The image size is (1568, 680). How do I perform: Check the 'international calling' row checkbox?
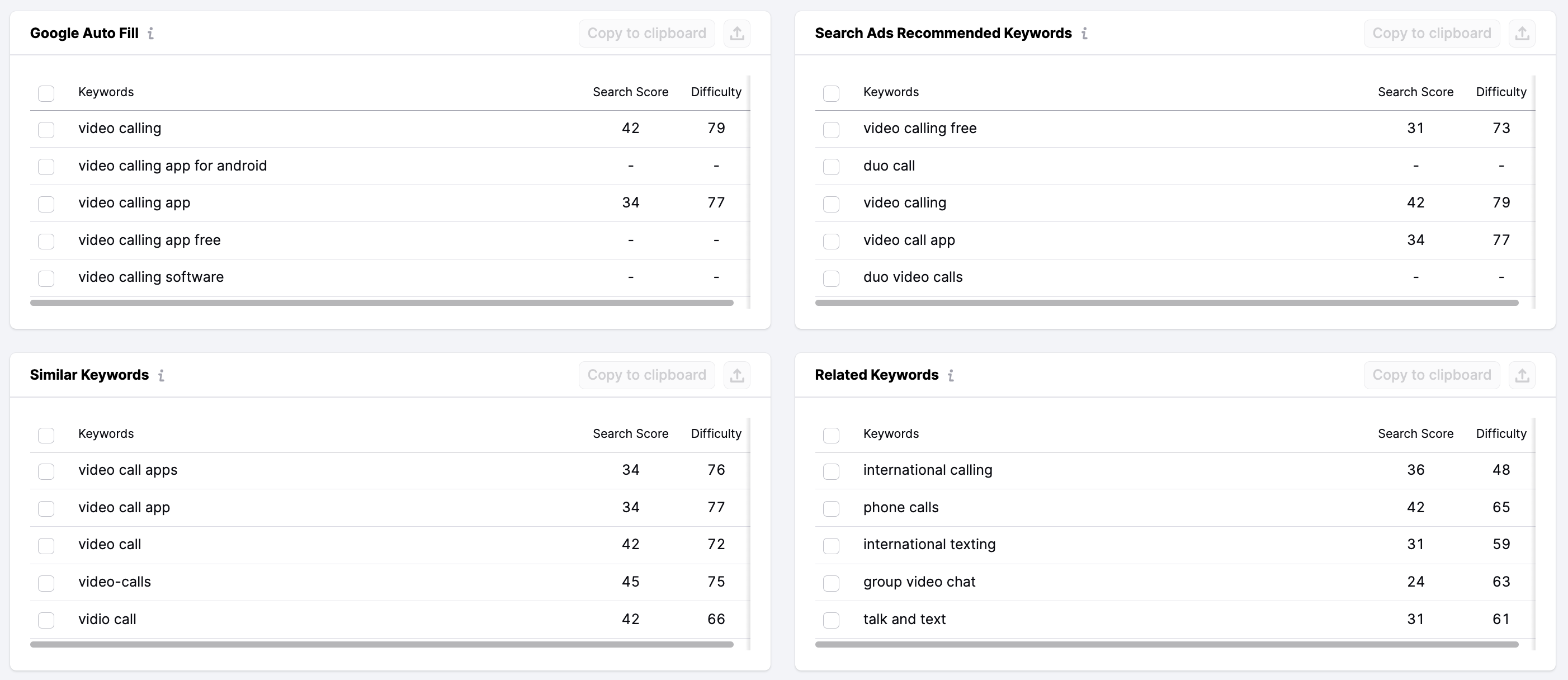[x=832, y=471]
